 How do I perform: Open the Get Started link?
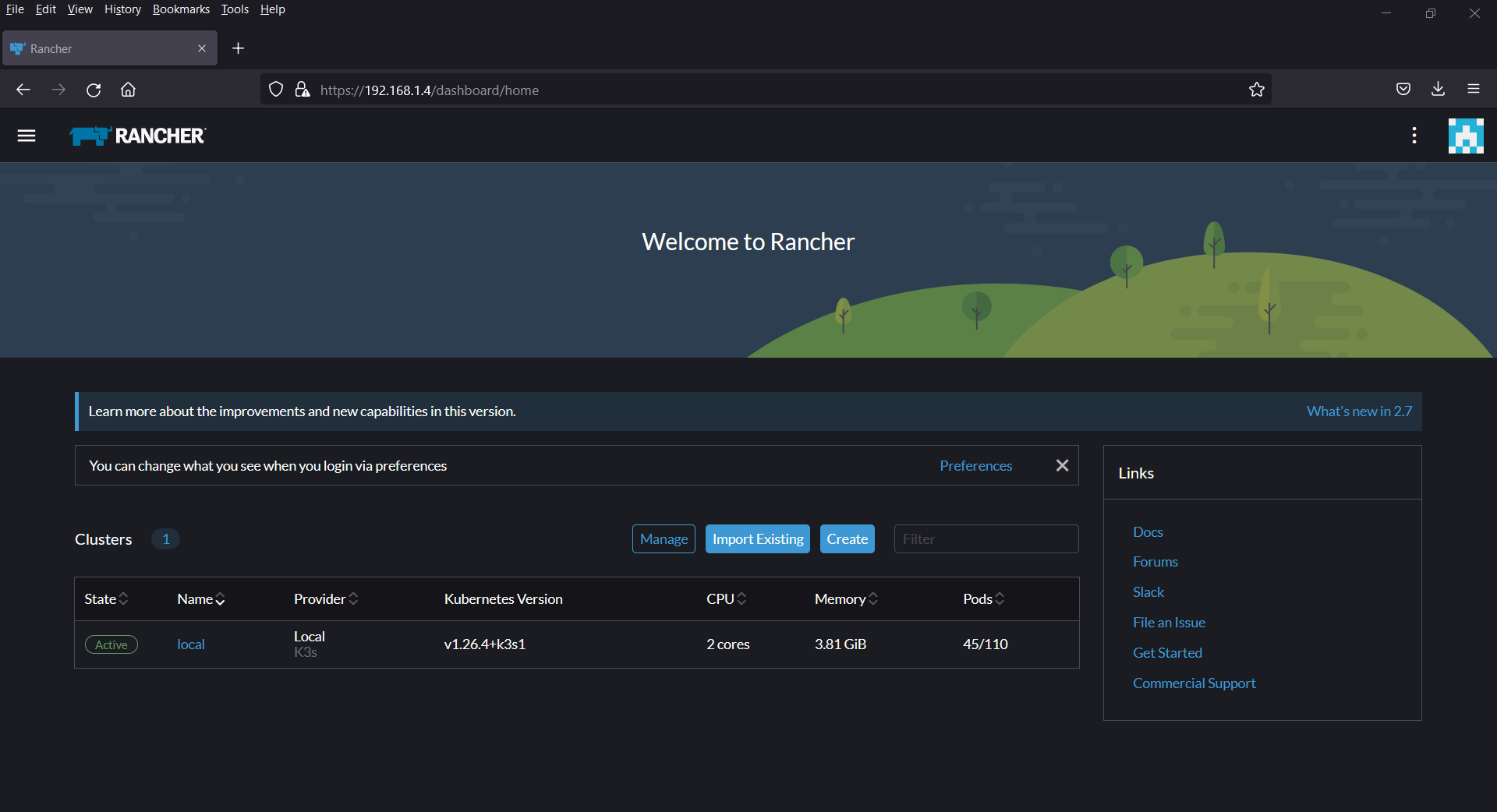coord(1167,653)
